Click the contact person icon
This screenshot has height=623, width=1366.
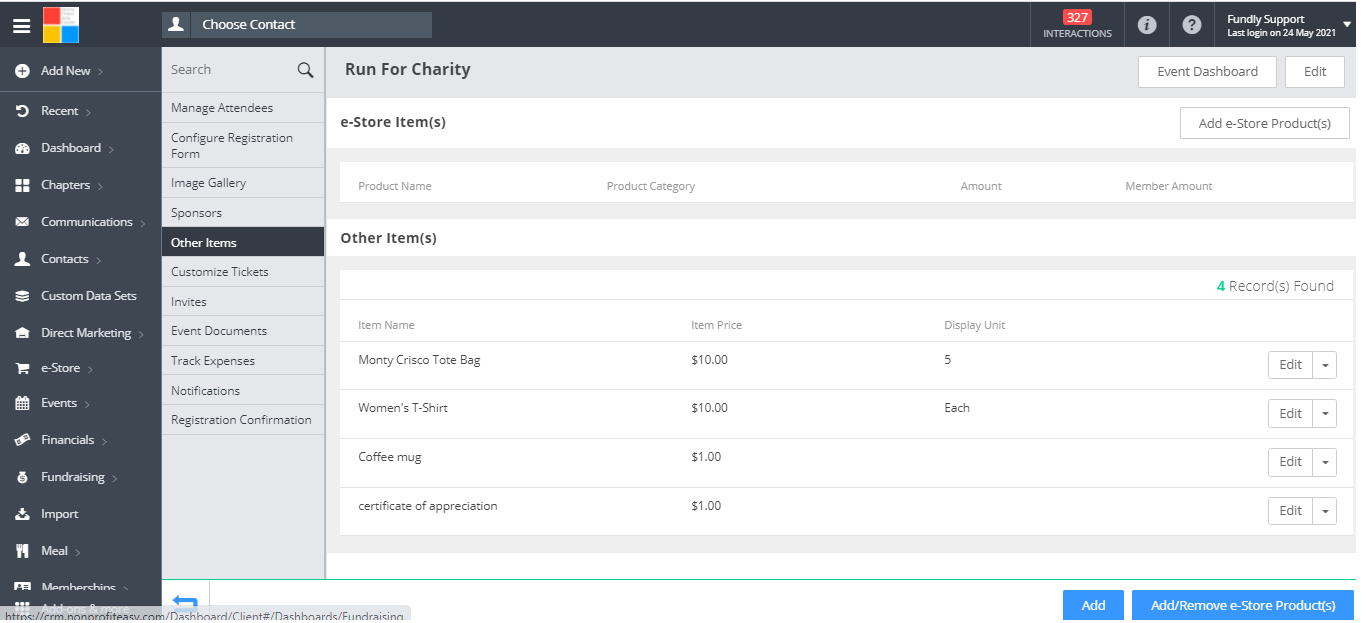coord(177,24)
